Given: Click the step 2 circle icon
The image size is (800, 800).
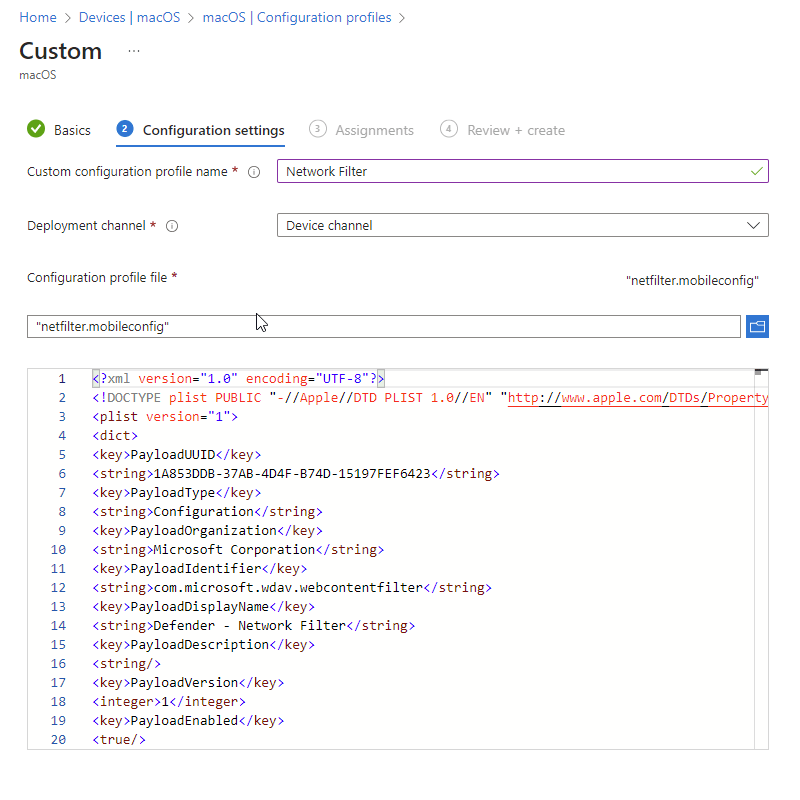Looking at the screenshot, I should (125, 129).
